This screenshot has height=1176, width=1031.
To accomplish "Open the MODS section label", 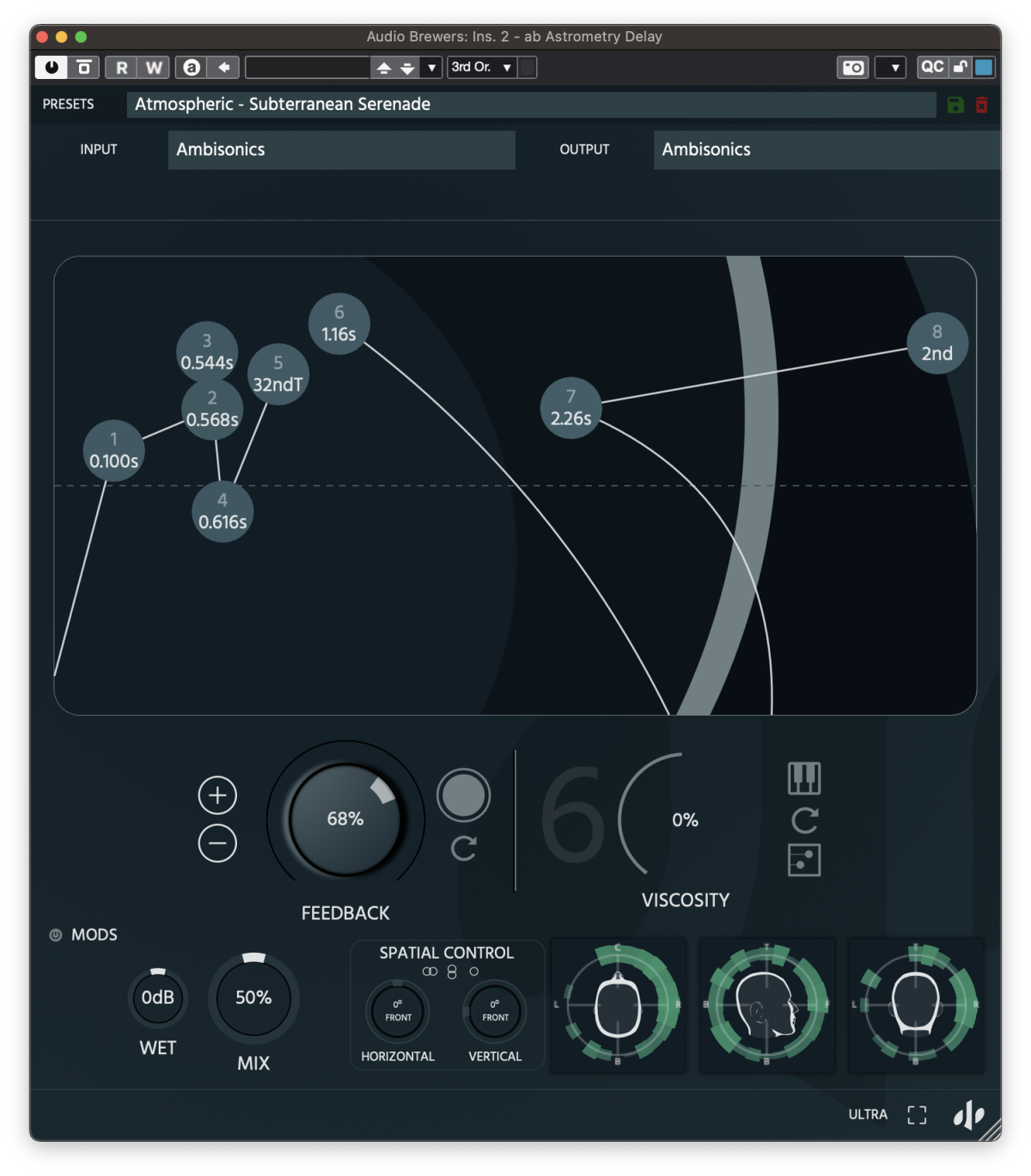I will (x=95, y=935).
